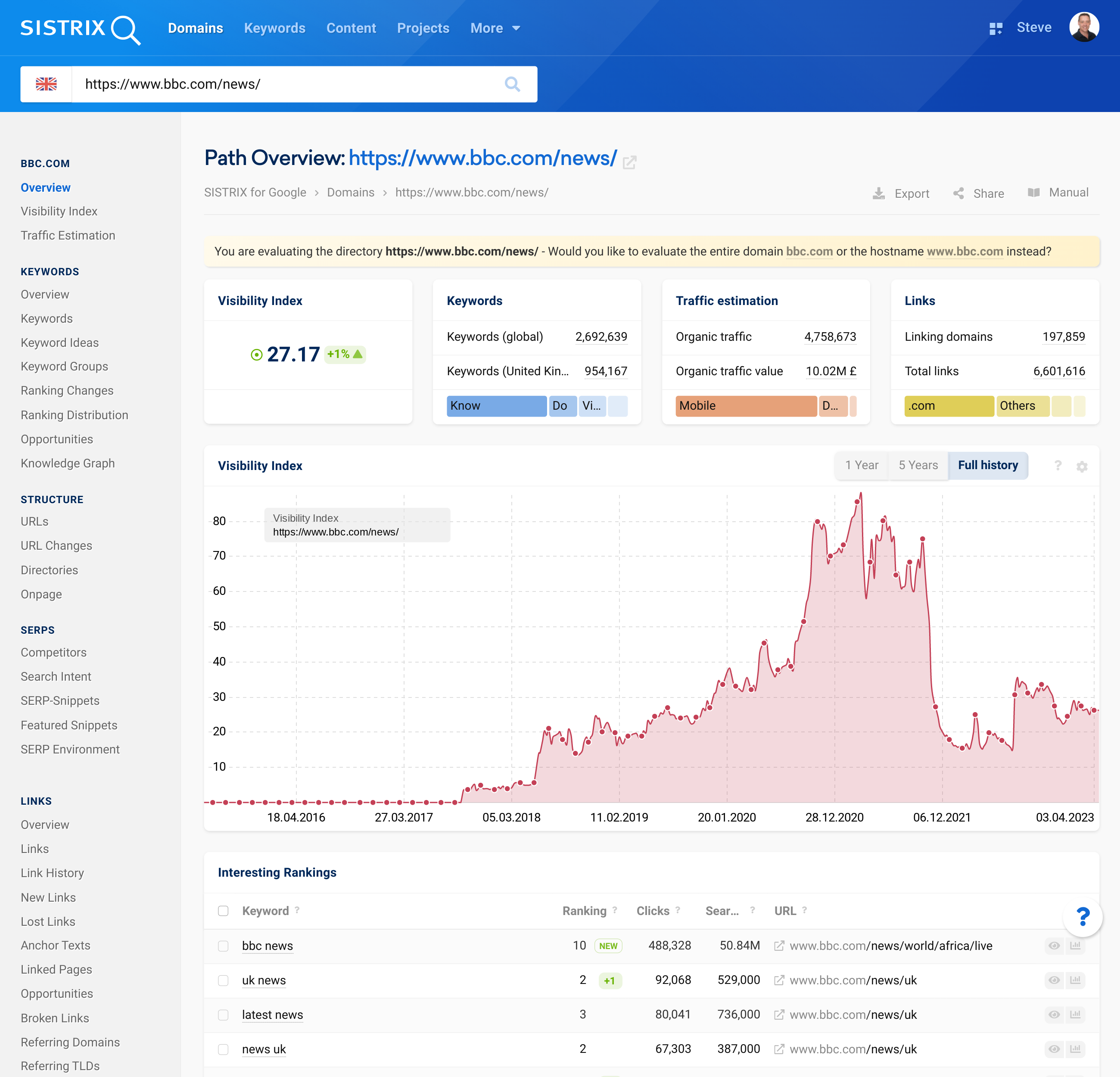Open the floating blue help button
Image resolution: width=1120 pixels, height=1077 pixels.
(x=1082, y=916)
